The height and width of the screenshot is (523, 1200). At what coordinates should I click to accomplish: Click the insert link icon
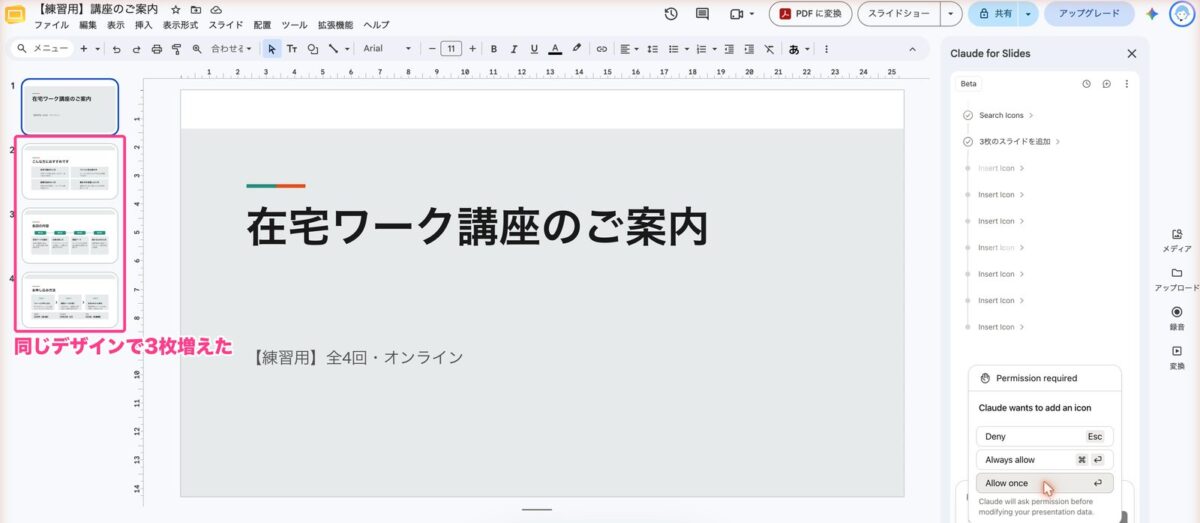pyautogui.click(x=601, y=48)
